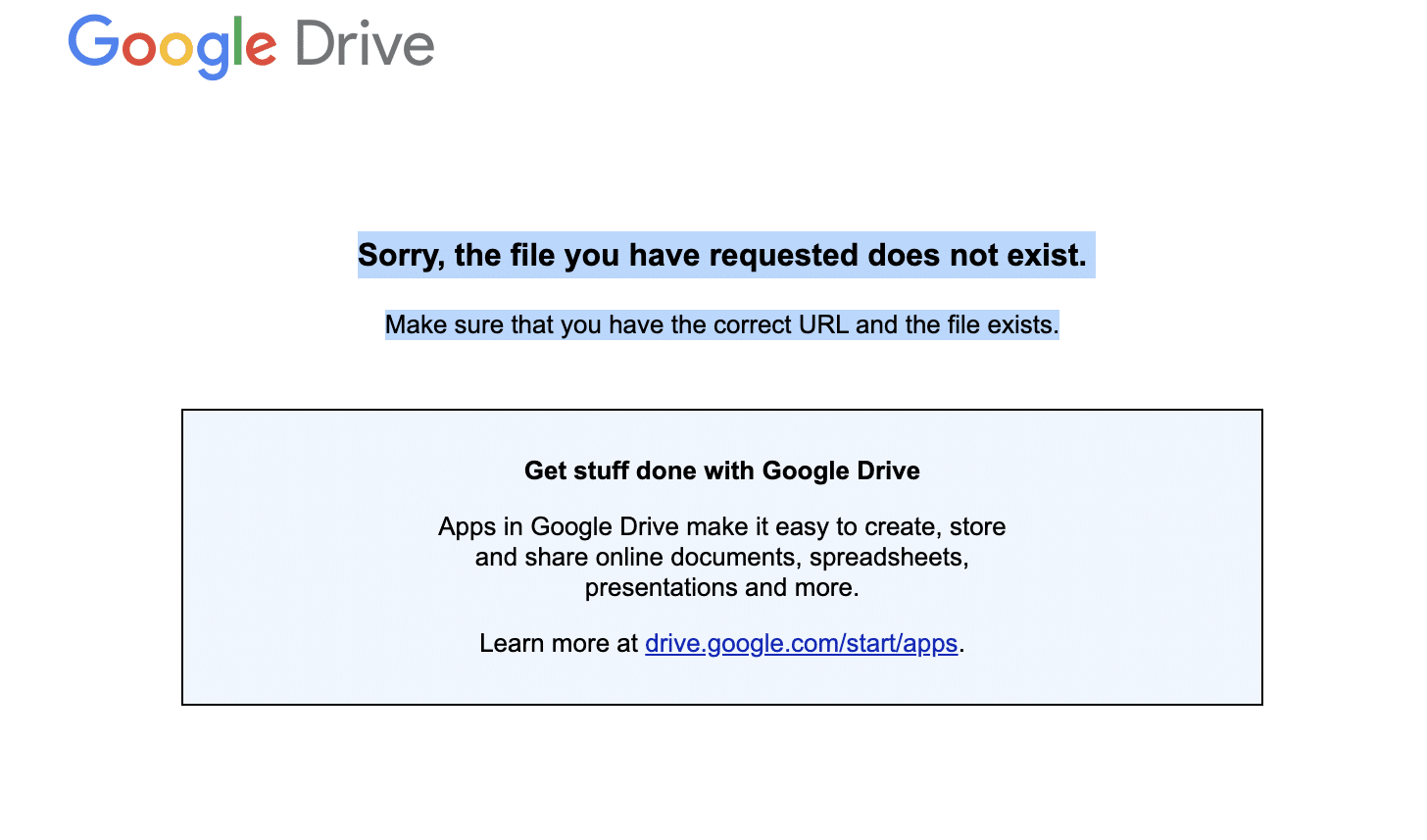Click the 'Apps in Google Drive make it easy' line

tap(721, 526)
